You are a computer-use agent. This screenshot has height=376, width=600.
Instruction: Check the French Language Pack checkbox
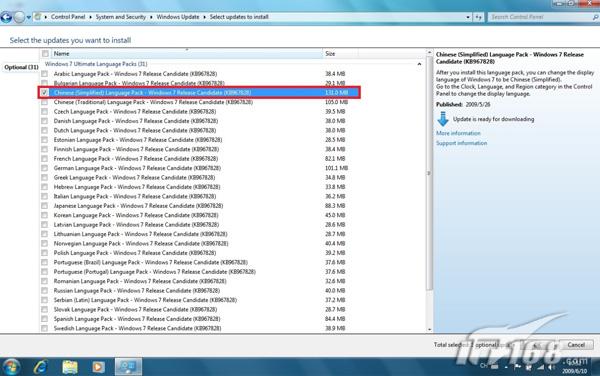pyautogui.click(x=45, y=159)
